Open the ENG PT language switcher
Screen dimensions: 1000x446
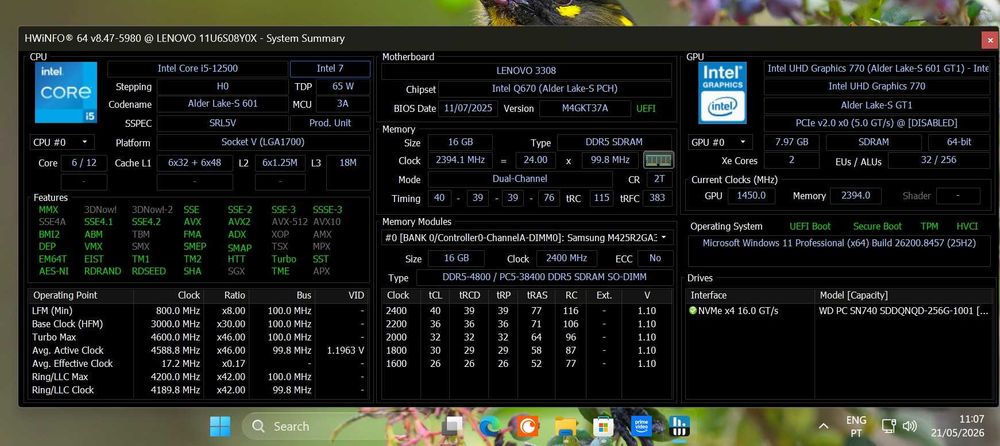point(856,426)
